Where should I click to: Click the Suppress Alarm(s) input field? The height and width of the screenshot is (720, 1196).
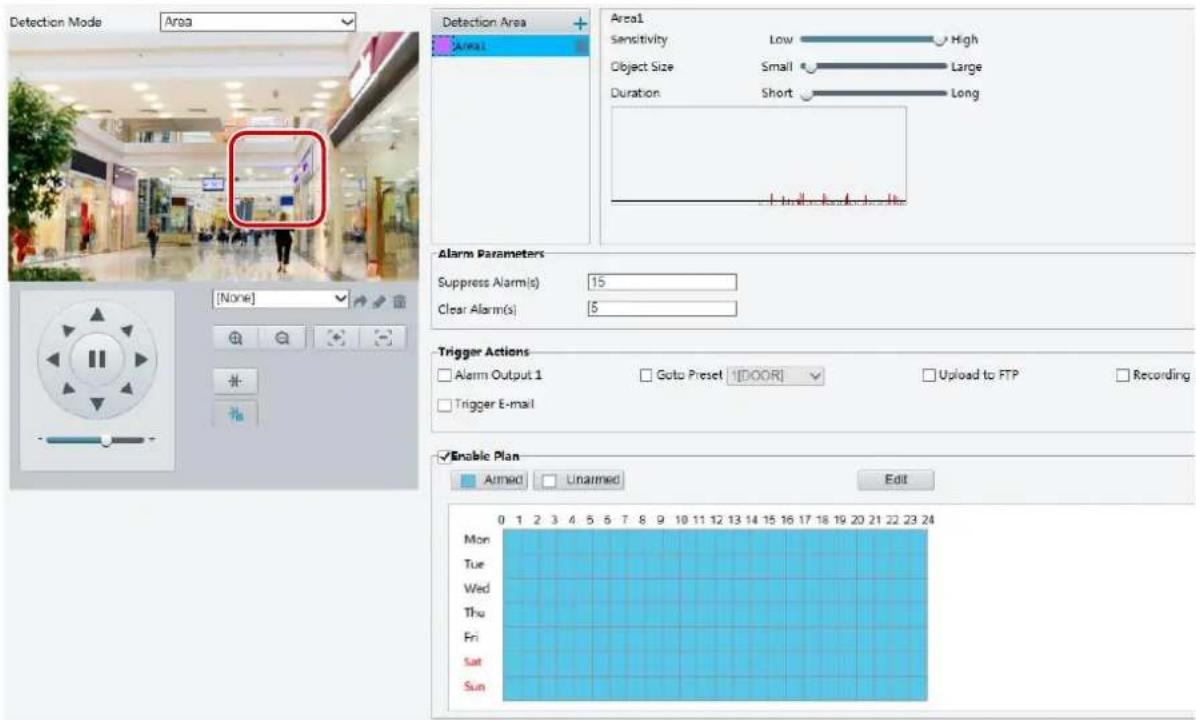662,282
